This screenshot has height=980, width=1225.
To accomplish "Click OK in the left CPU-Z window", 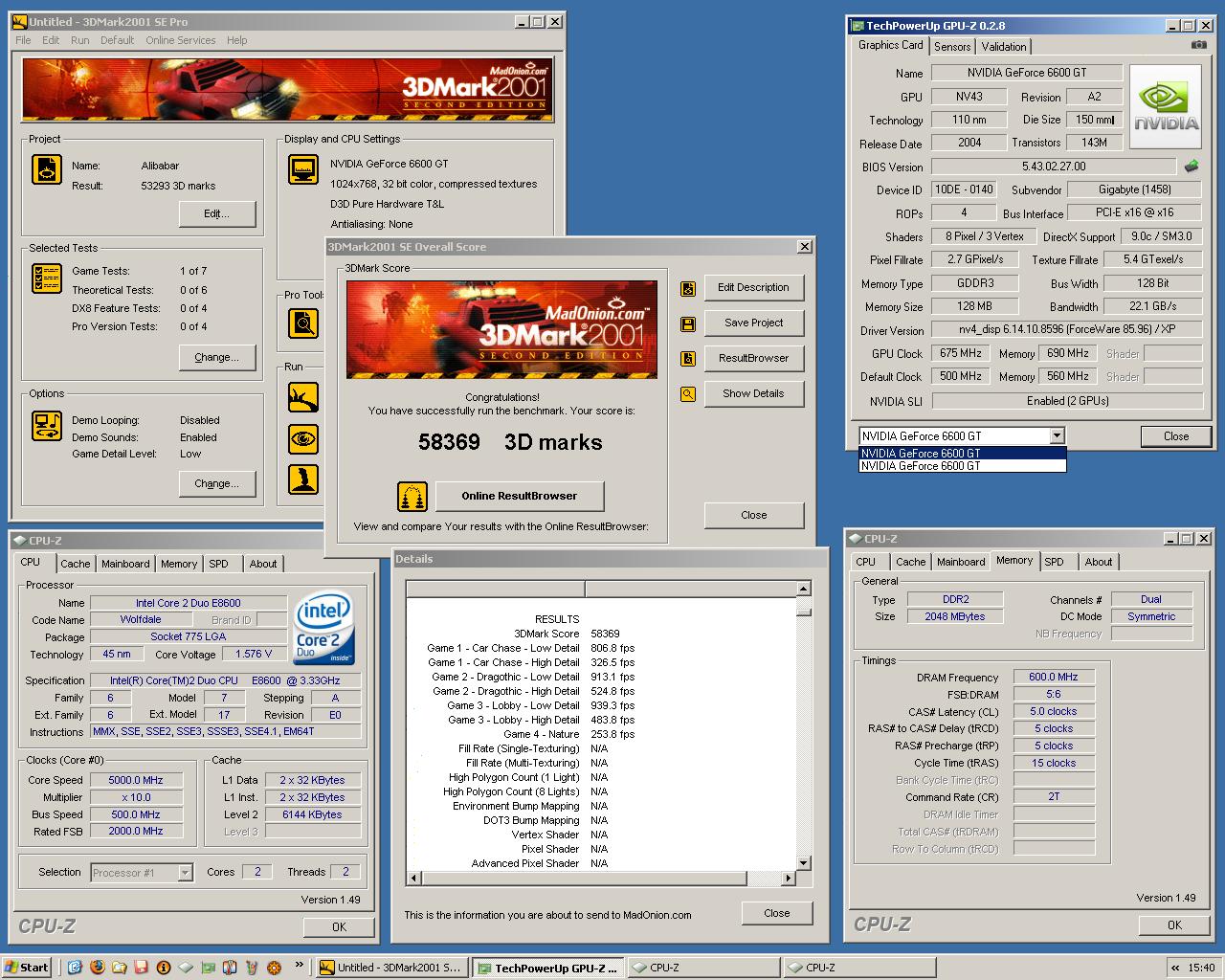I will pos(339,926).
